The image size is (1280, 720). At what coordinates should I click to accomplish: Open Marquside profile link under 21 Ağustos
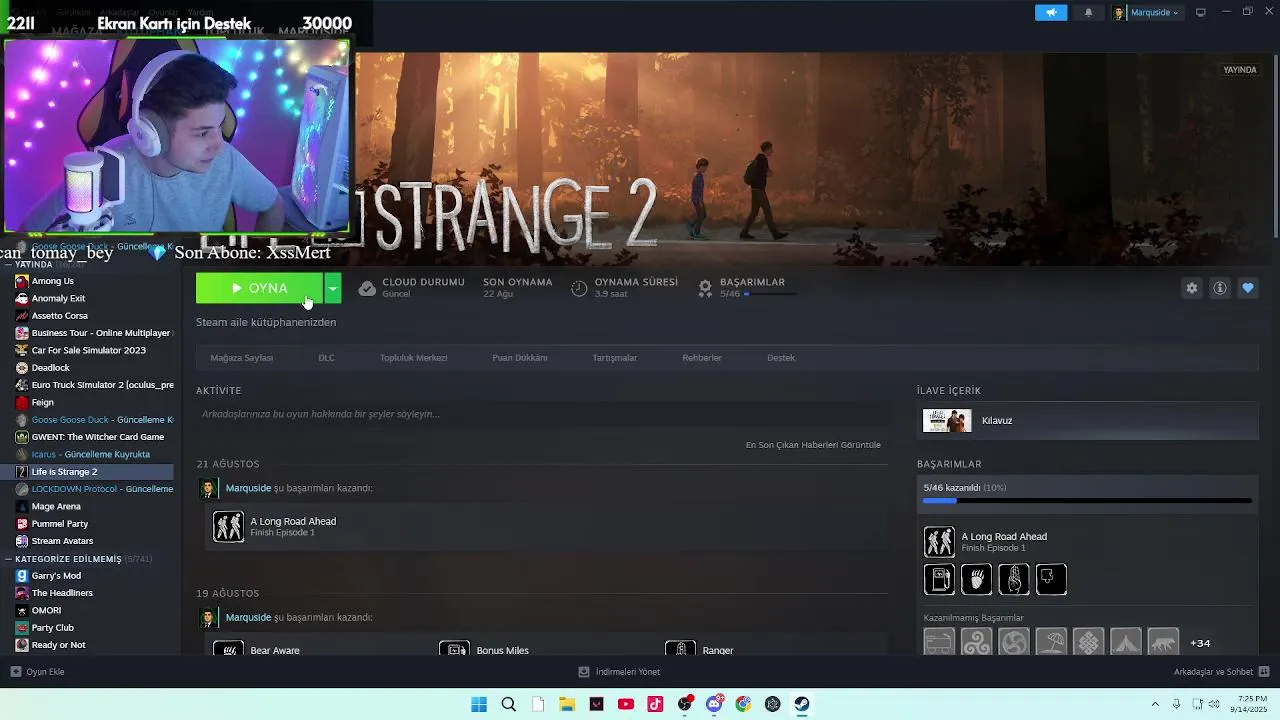pos(248,488)
